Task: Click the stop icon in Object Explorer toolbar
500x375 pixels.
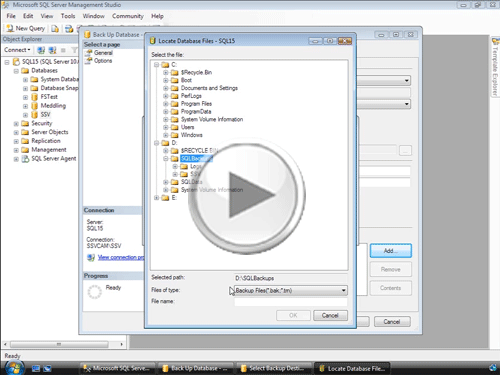Action: click(63, 50)
